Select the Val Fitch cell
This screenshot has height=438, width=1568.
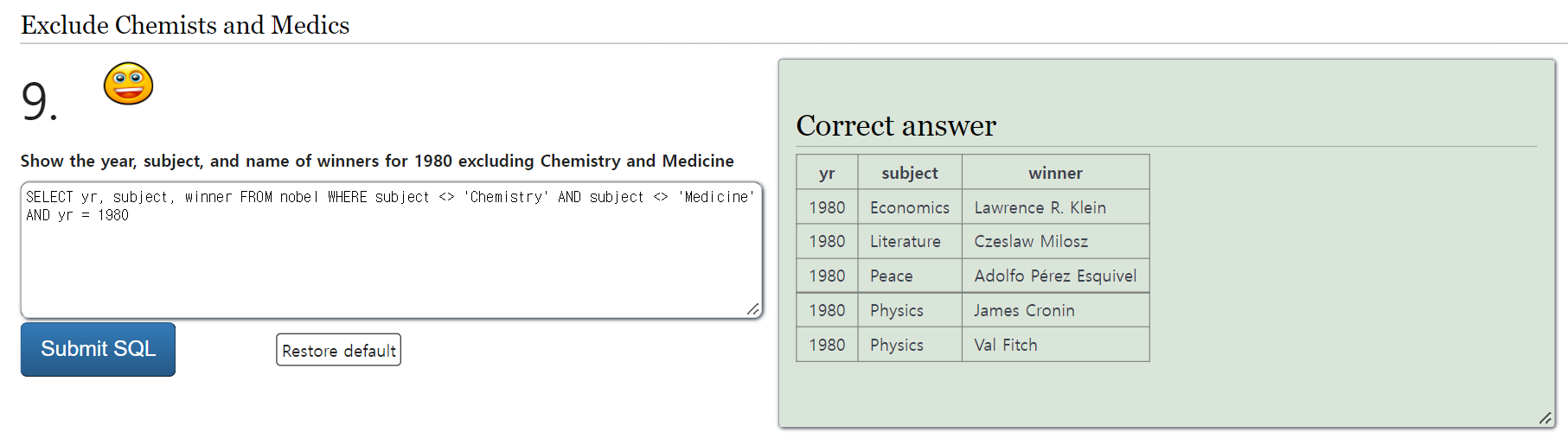coord(1005,345)
